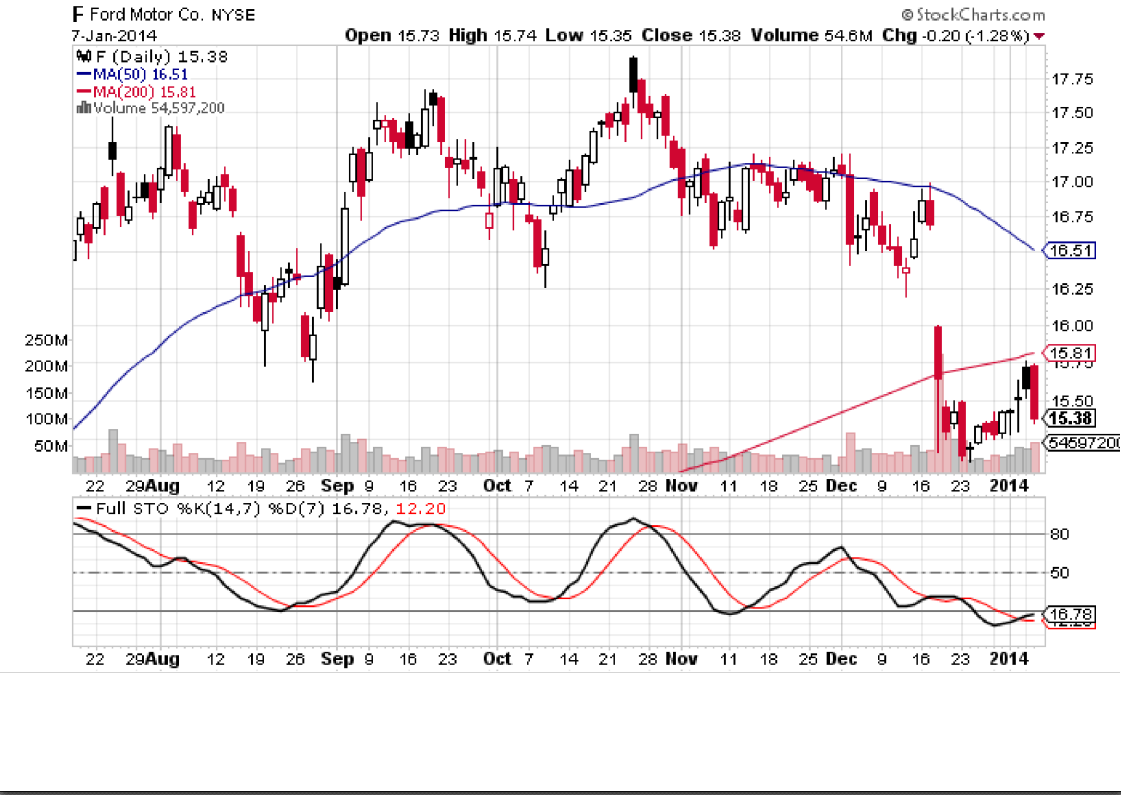1121x795 pixels.
Task: Click the blue line marker for MA(50)
Action: pyautogui.click(x=84, y=74)
